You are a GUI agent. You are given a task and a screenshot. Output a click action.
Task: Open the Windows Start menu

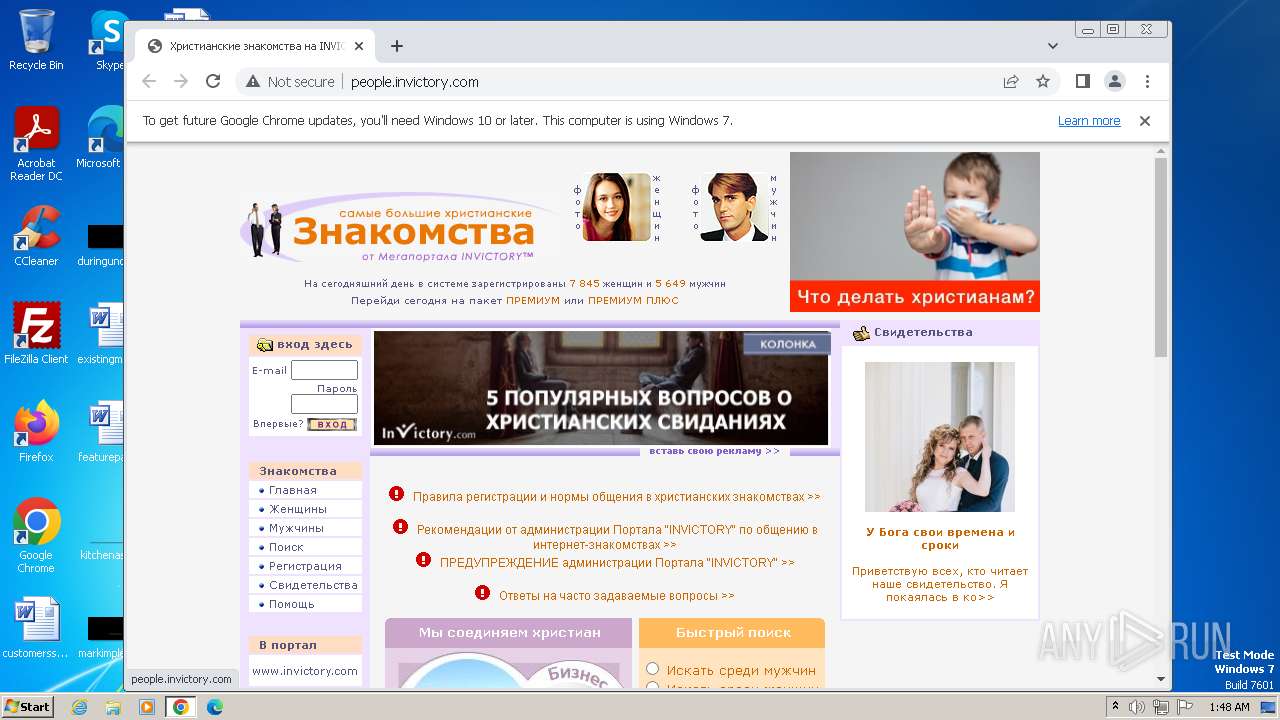27,707
